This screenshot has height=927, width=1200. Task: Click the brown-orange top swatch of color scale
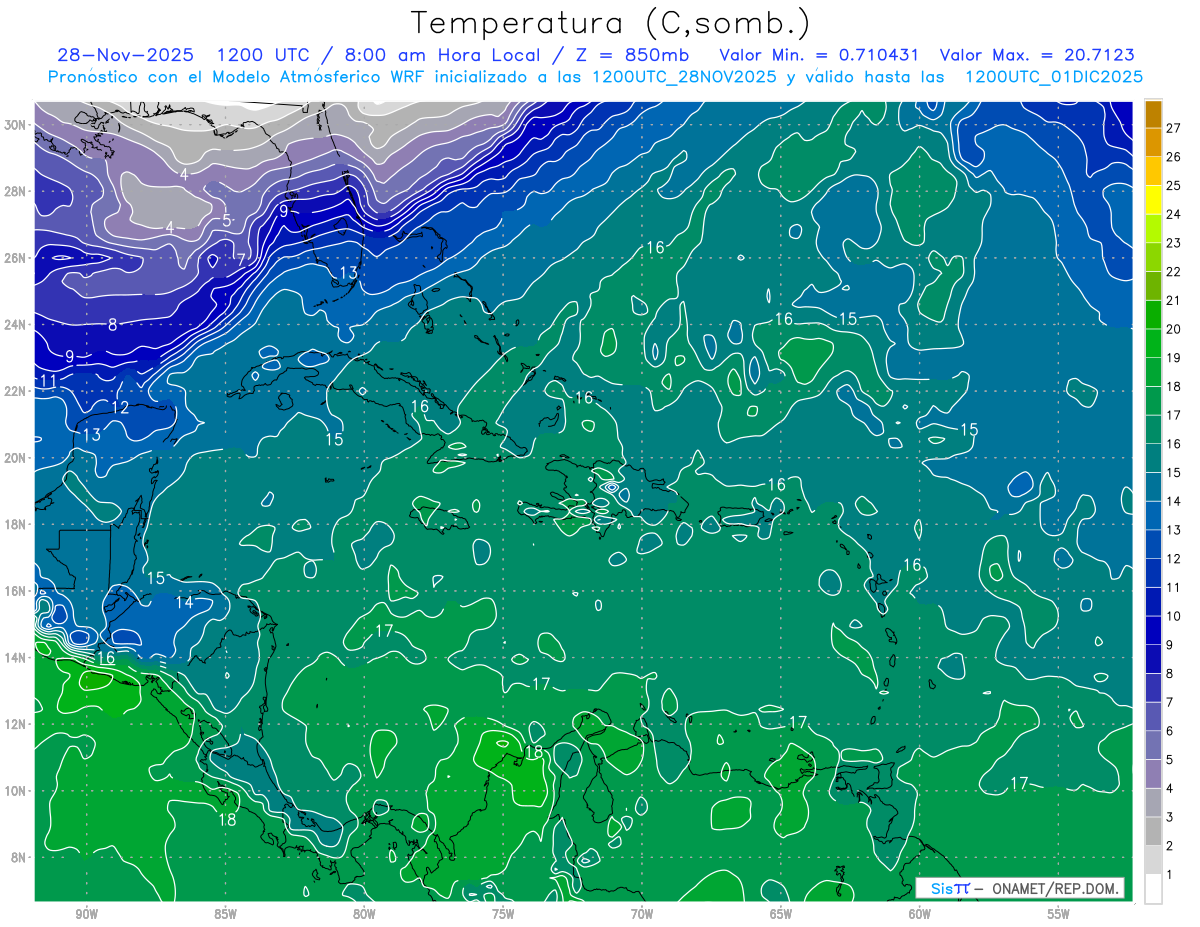1153,114
